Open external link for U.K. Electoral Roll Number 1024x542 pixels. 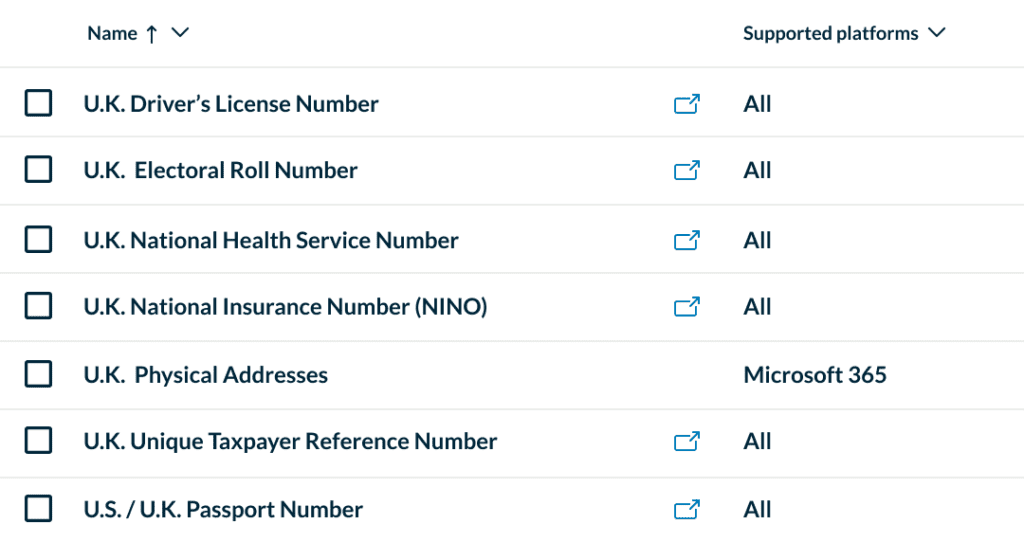click(686, 171)
